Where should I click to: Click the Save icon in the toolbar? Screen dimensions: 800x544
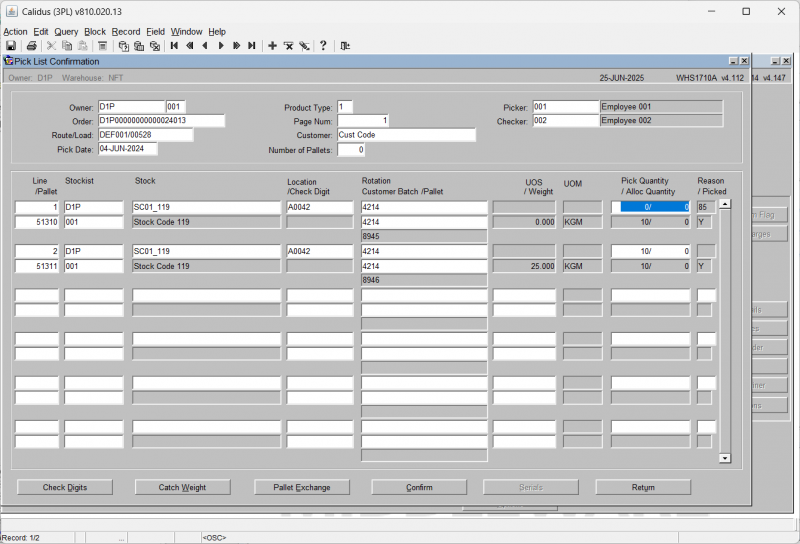(x=11, y=46)
